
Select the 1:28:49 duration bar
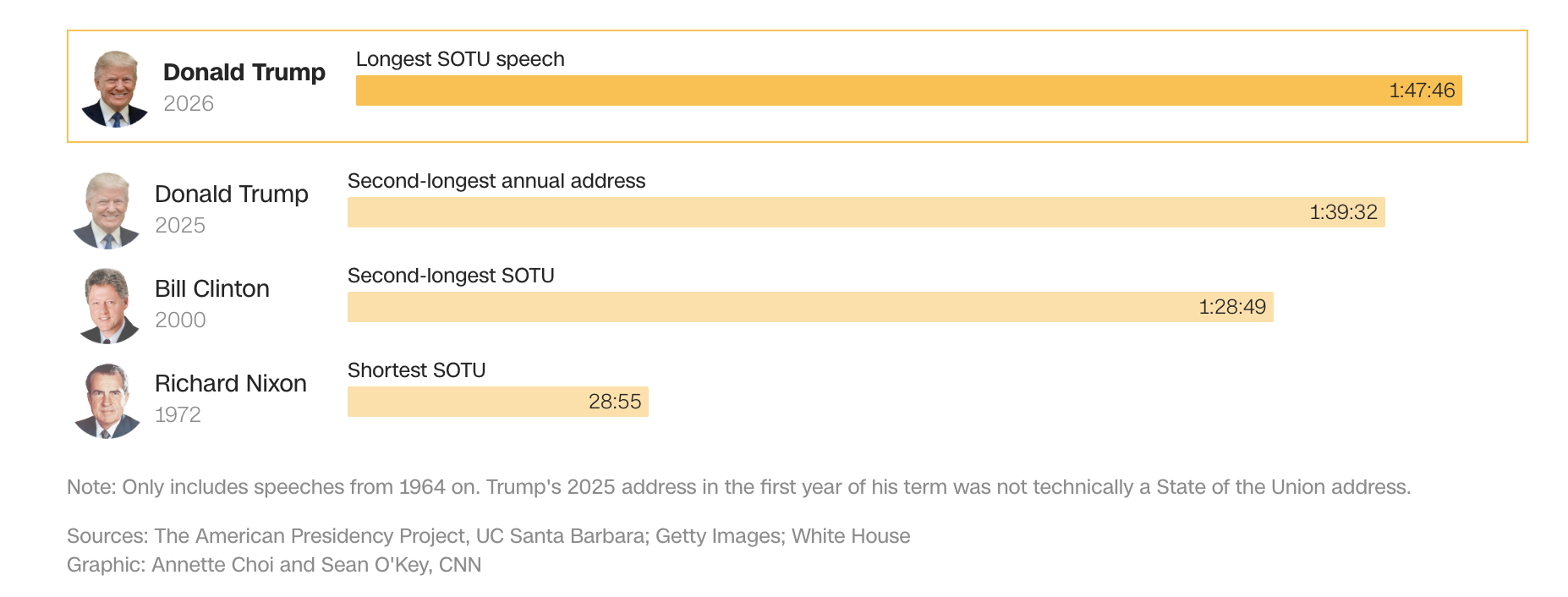click(809, 307)
